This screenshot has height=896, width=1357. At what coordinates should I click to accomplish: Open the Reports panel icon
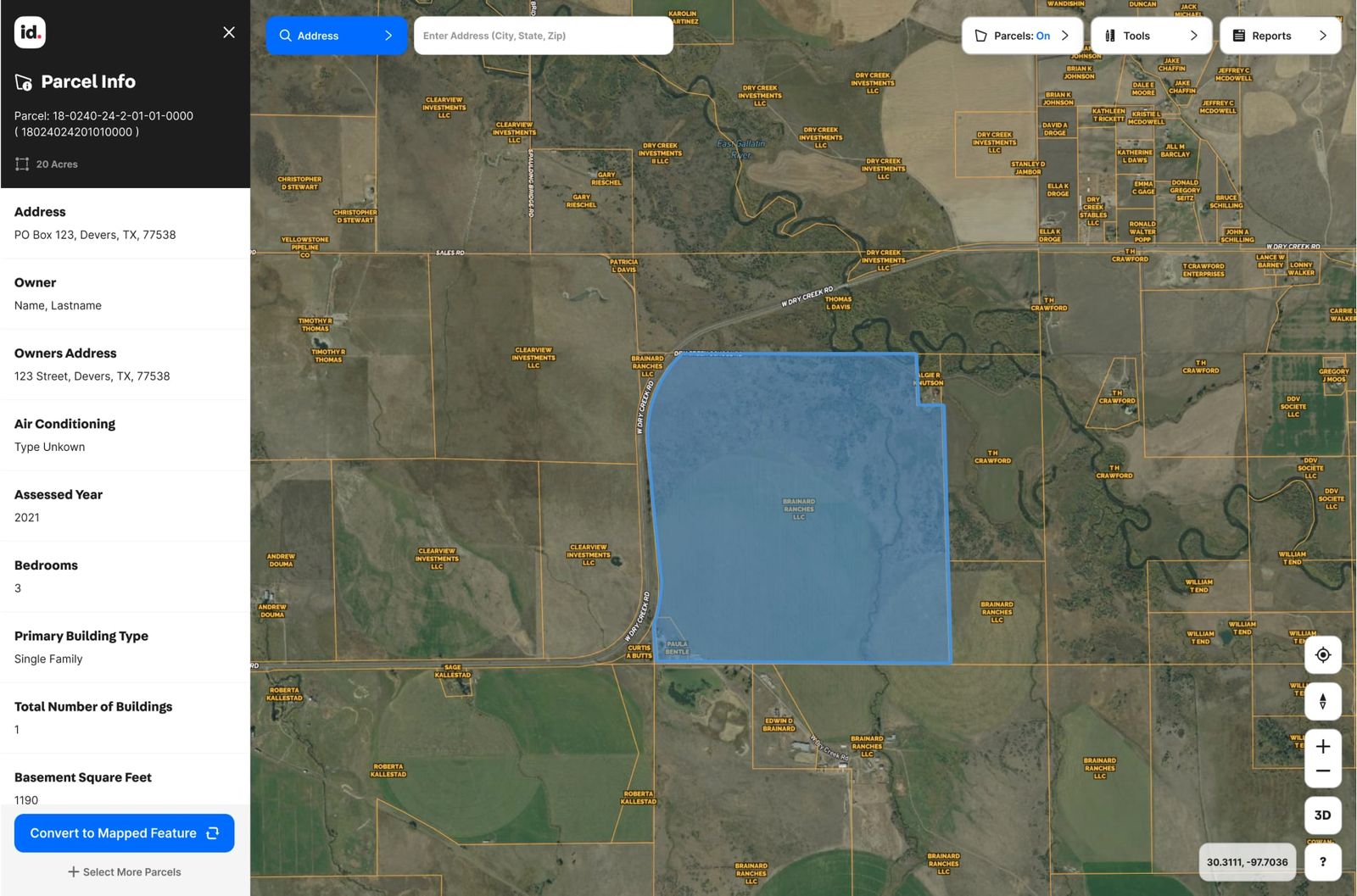coord(1237,35)
